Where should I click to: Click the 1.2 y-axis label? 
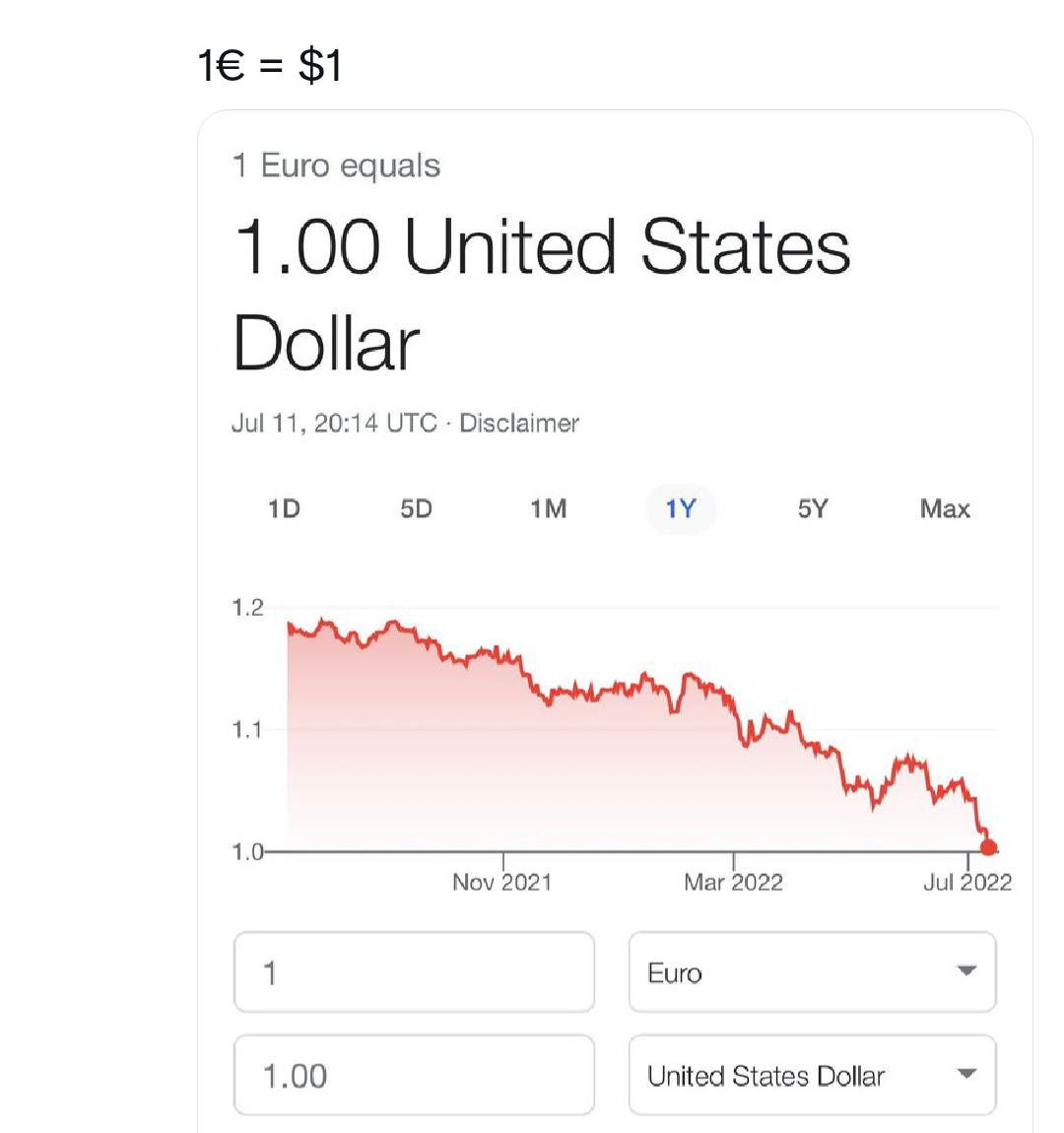pos(247,608)
